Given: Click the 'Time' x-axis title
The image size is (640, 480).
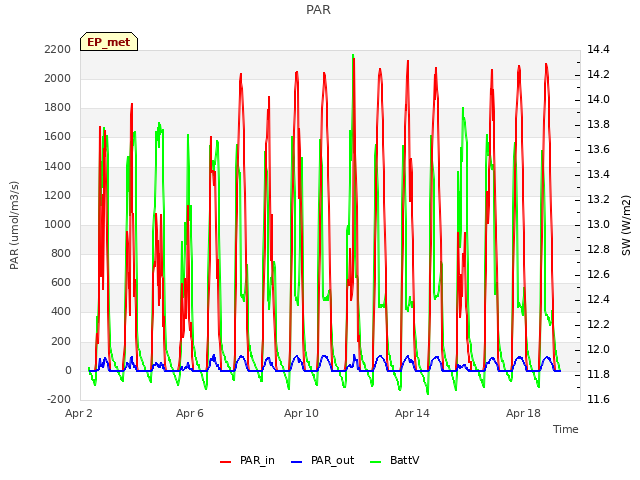Looking at the screenshot, I should tap(566, 429).
